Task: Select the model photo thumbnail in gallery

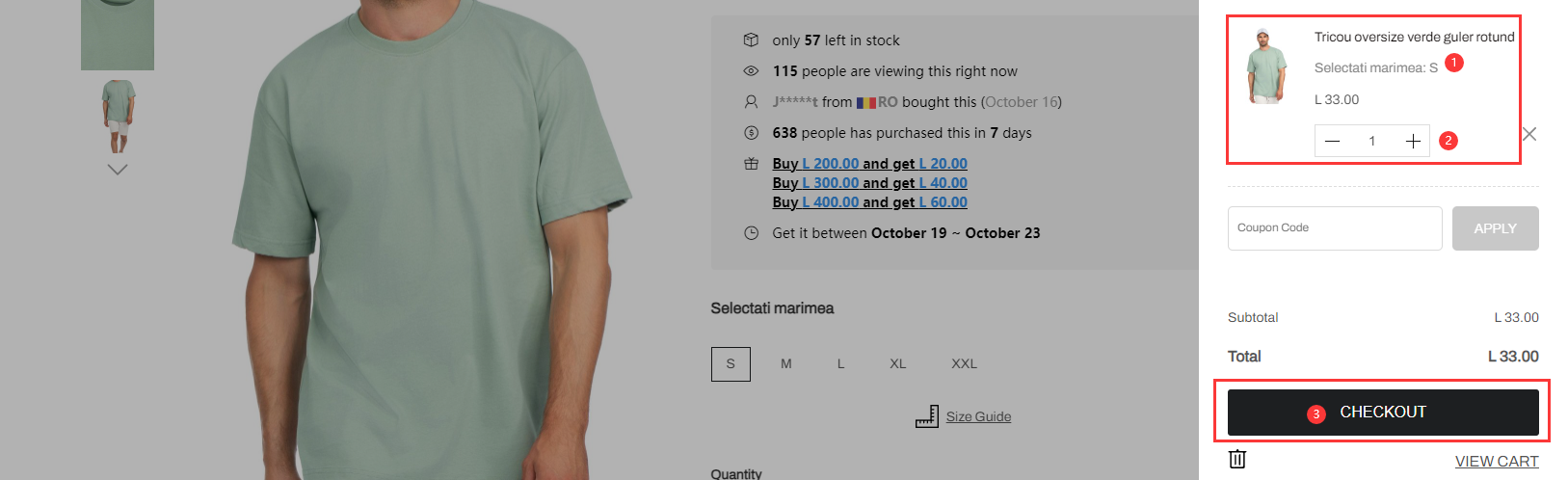Action: tap(118, 117)
